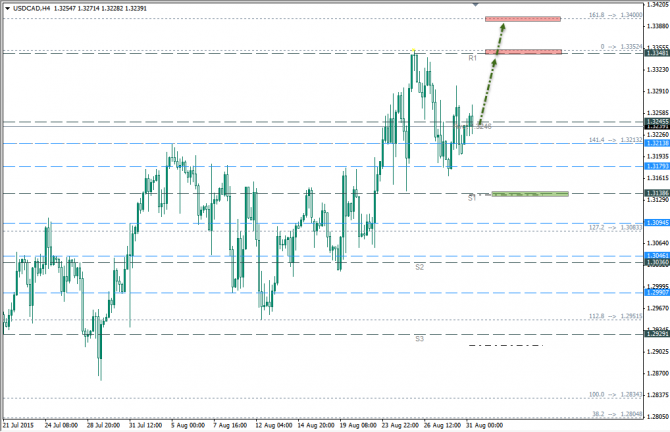670x432 pixels.
Task: Click the 1.29670 price scale value
Action: coord(658,308)
